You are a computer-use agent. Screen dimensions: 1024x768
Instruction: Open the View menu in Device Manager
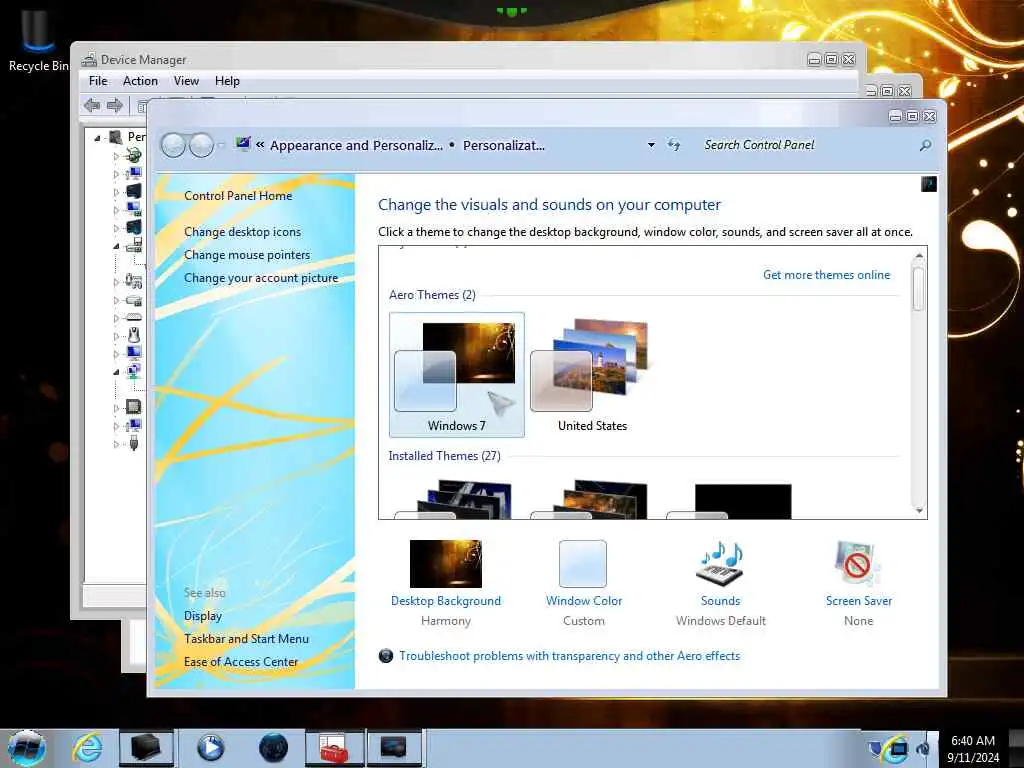[186, 81]
